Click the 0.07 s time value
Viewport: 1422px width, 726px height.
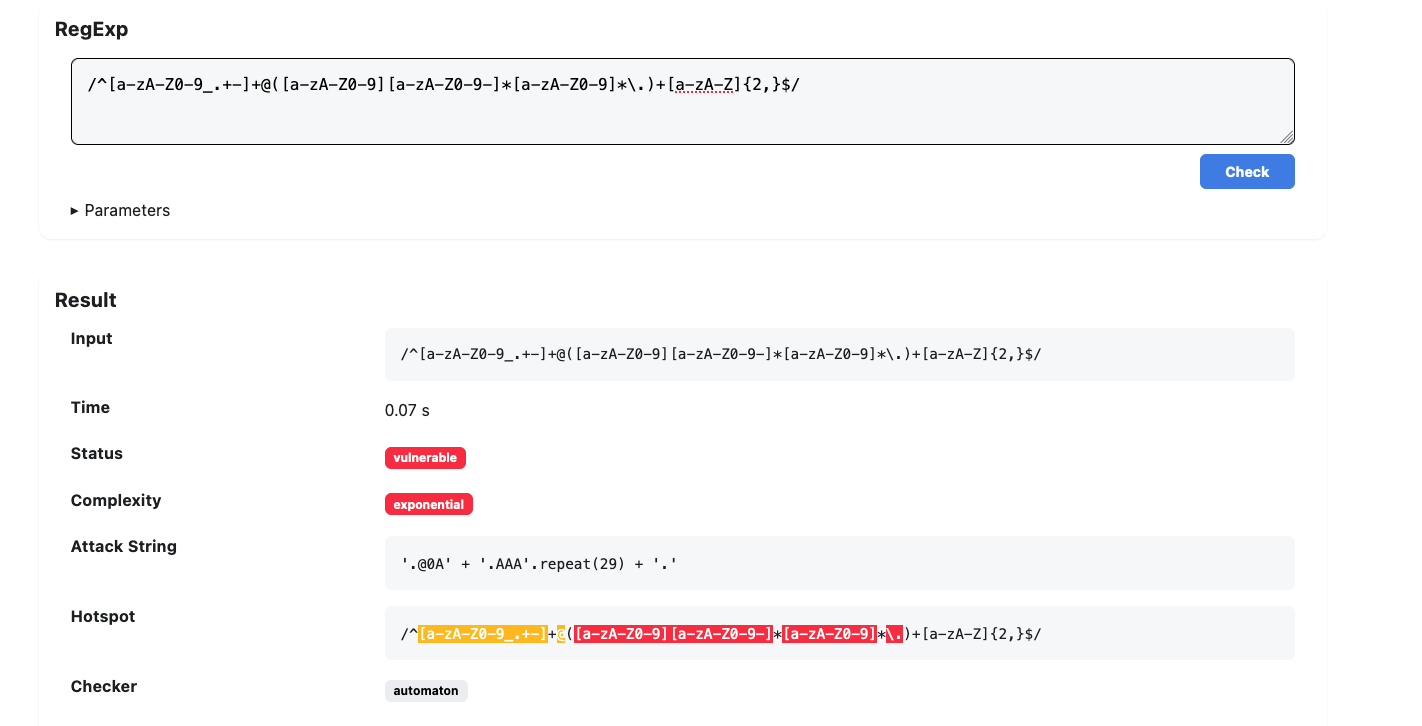(407, 410)
